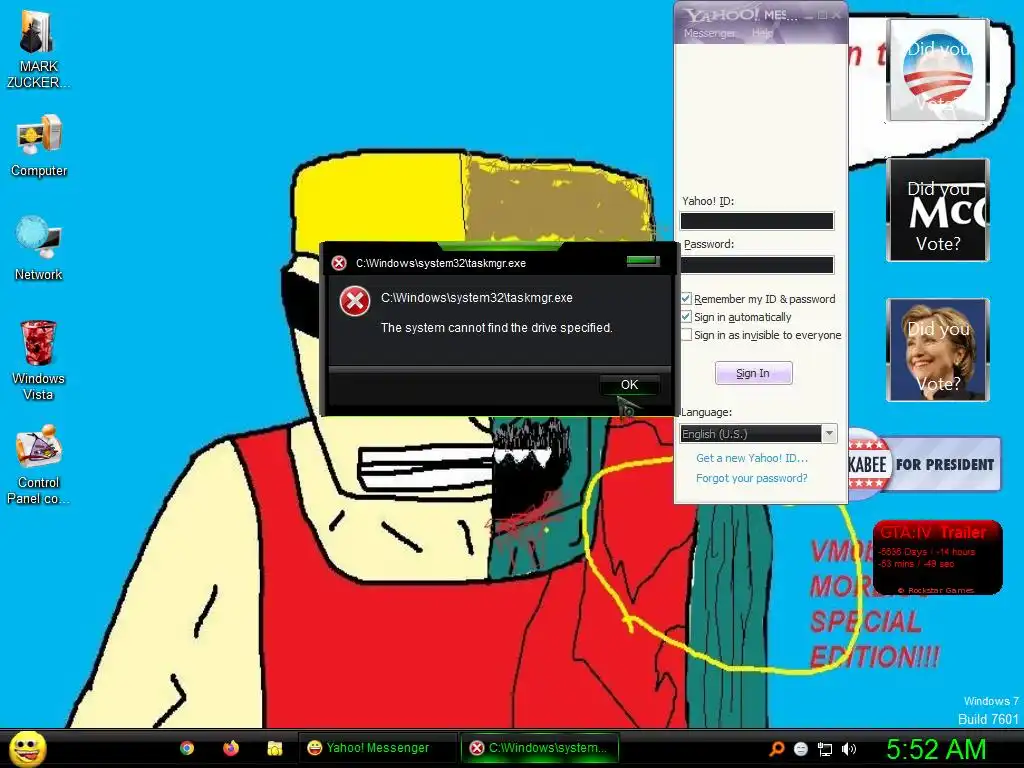Open the volume speaker tray icon
Viewport: 1024px width, 768px height.
[848, 749]
